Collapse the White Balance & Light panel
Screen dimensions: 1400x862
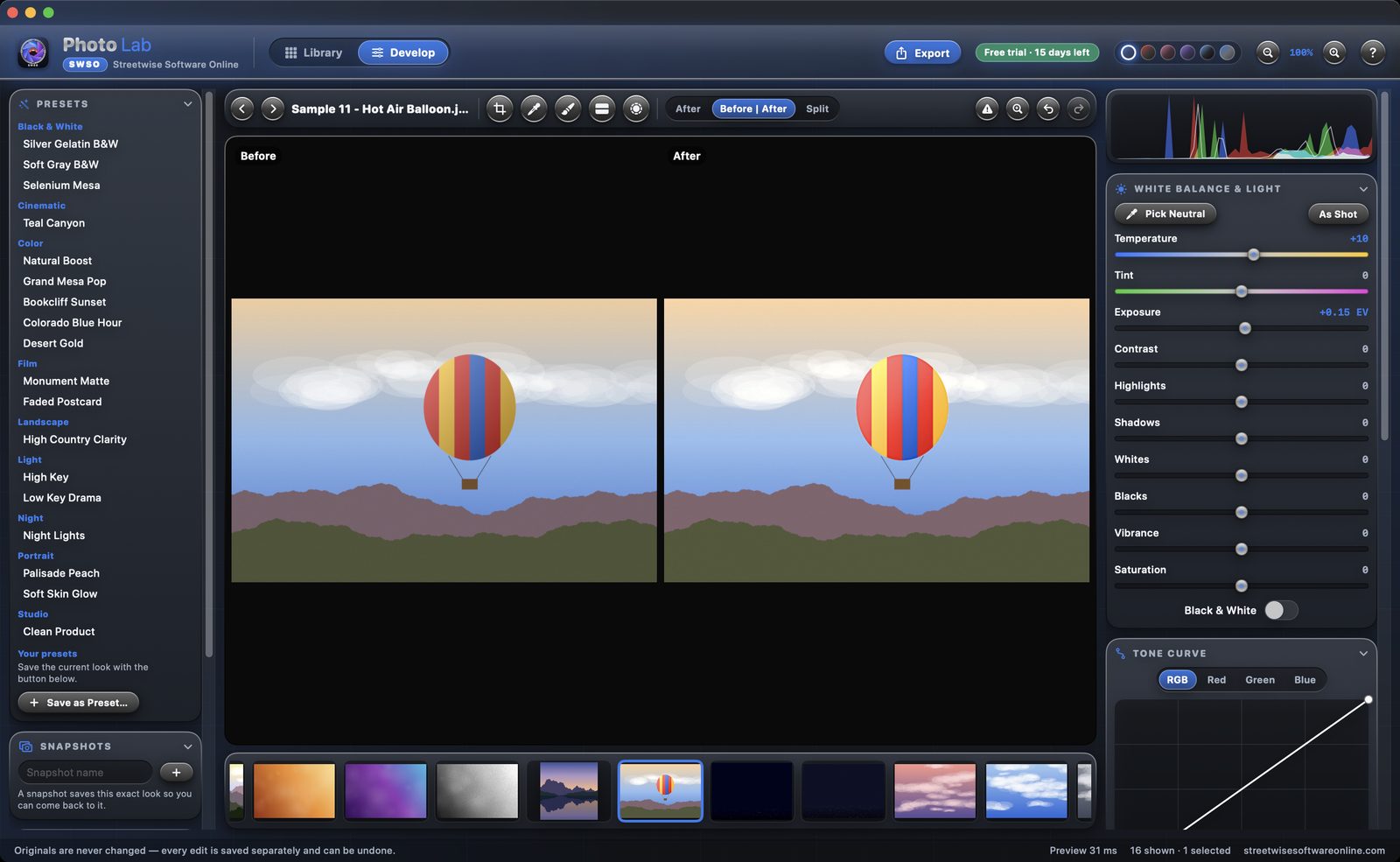[1363, 189]
